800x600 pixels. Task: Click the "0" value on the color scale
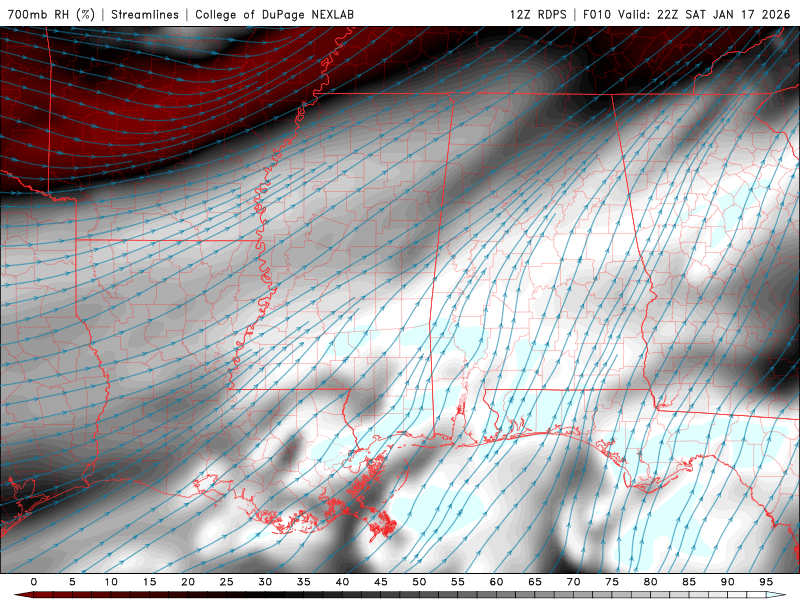click(x=34, y=582)
